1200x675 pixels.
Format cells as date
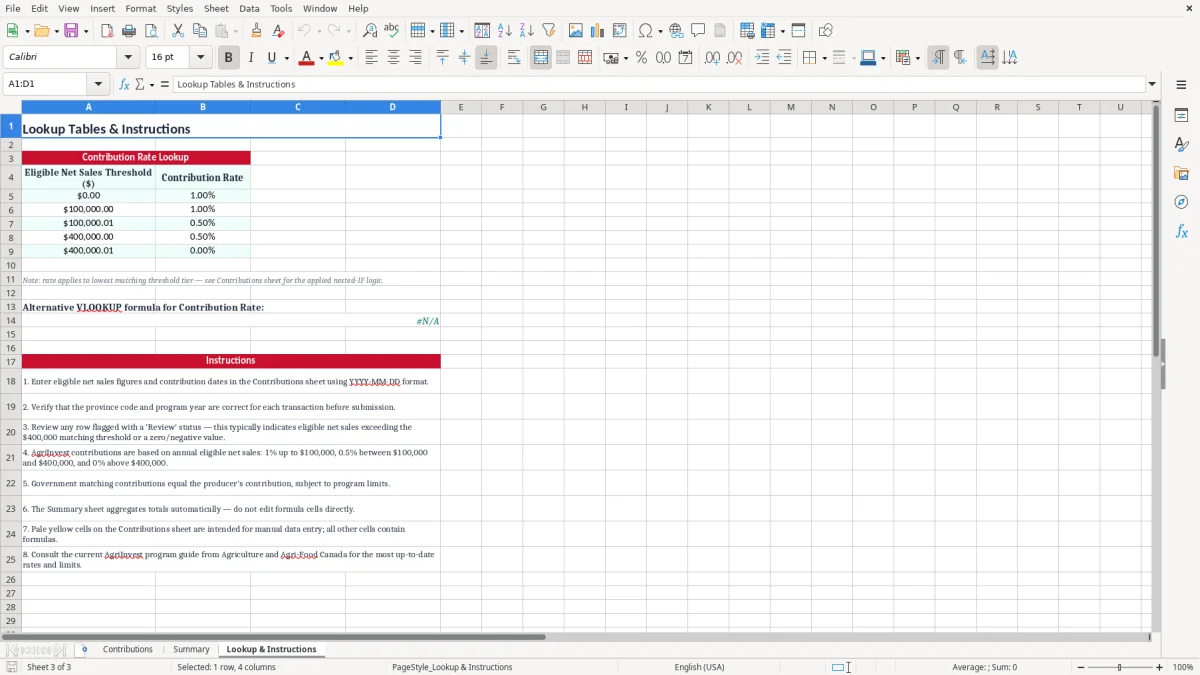(685, 58)
